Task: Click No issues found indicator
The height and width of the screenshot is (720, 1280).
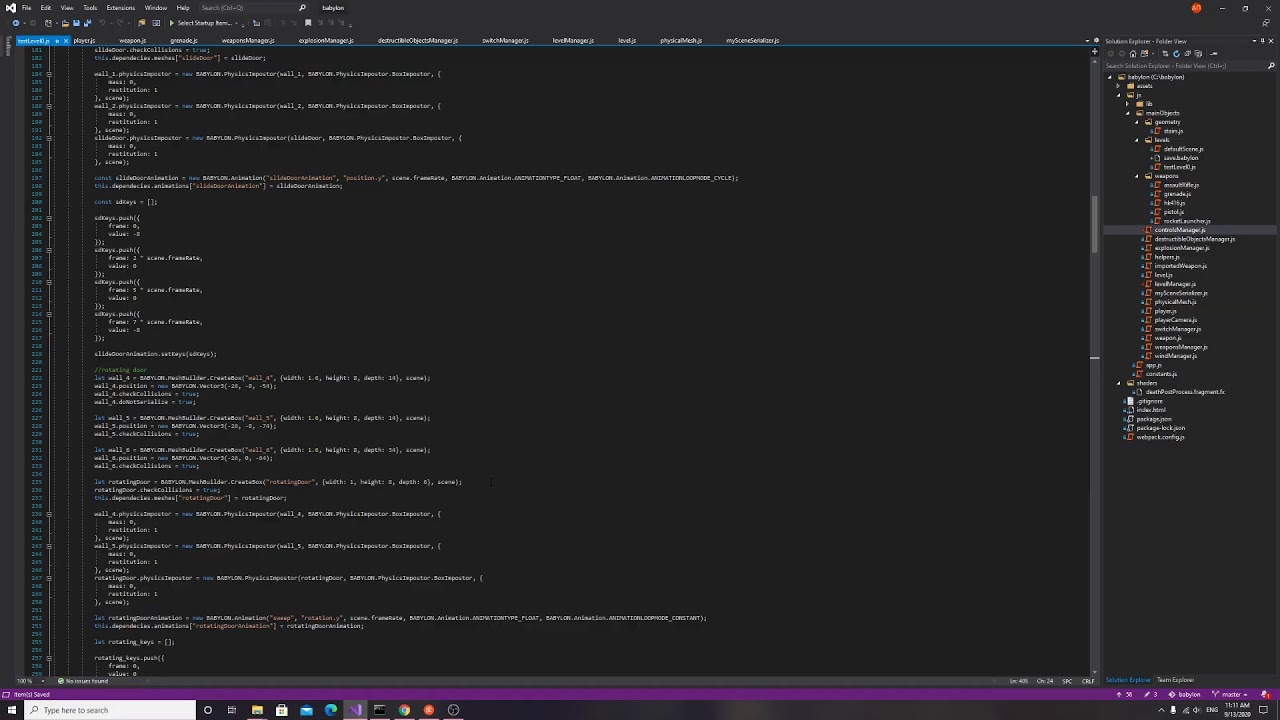Action: click(x=84, y=681)
